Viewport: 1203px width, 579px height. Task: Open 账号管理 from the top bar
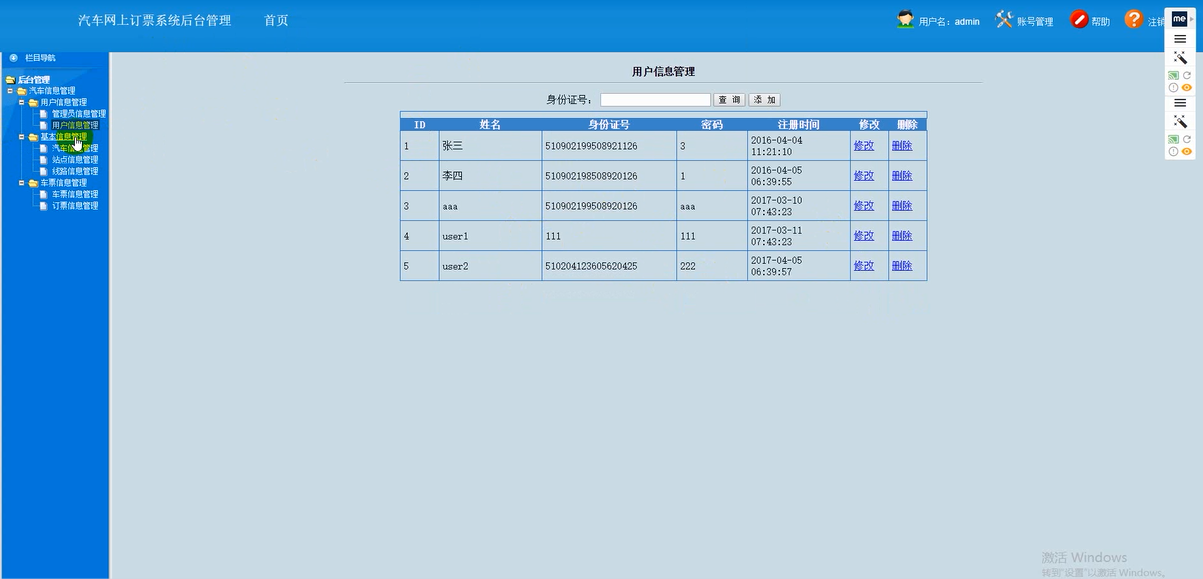[1035, 22]
